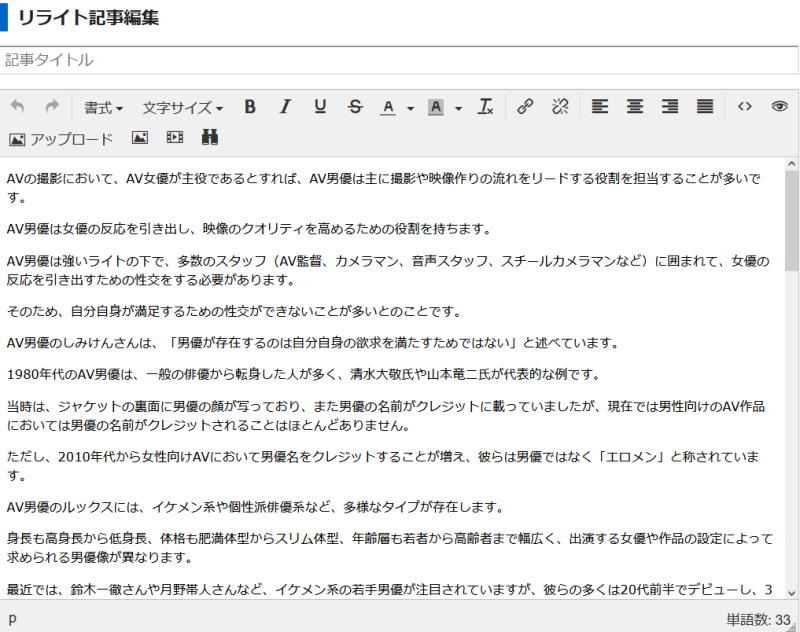
Task: Open the source code view icon
Action: (744, 107)
